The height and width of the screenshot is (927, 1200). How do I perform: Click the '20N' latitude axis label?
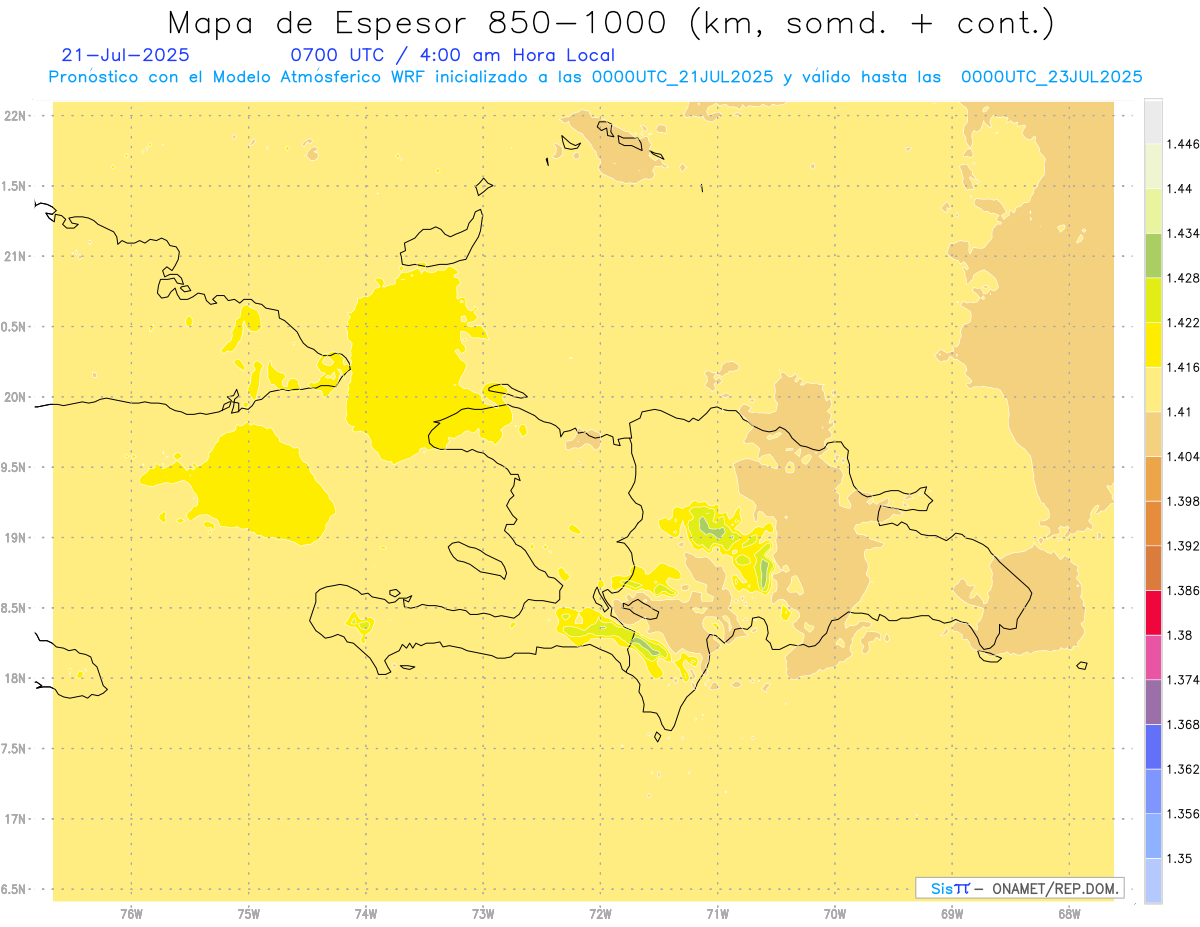pos(14,397)
